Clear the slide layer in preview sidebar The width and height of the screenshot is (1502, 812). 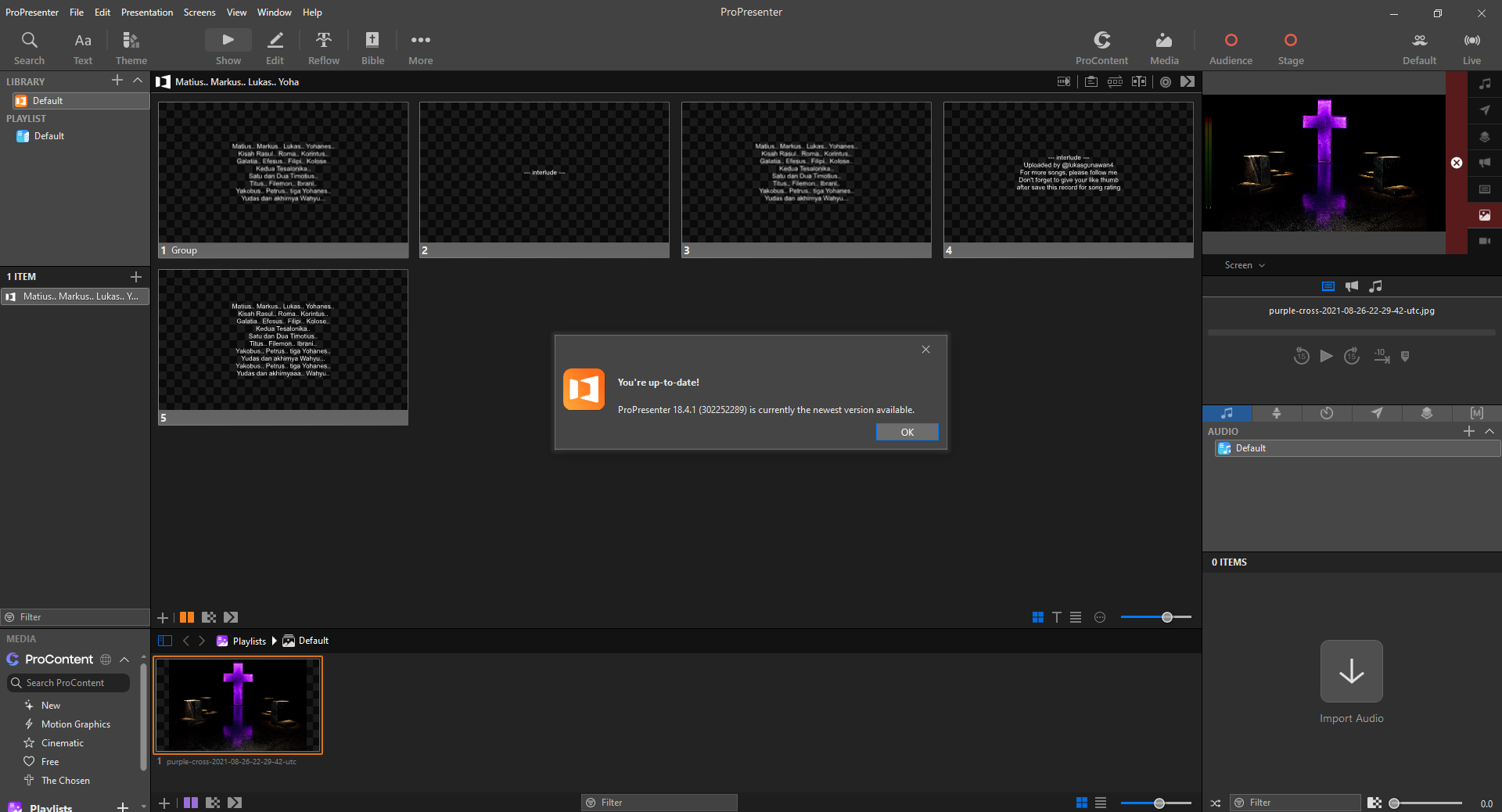[1485, 189]
